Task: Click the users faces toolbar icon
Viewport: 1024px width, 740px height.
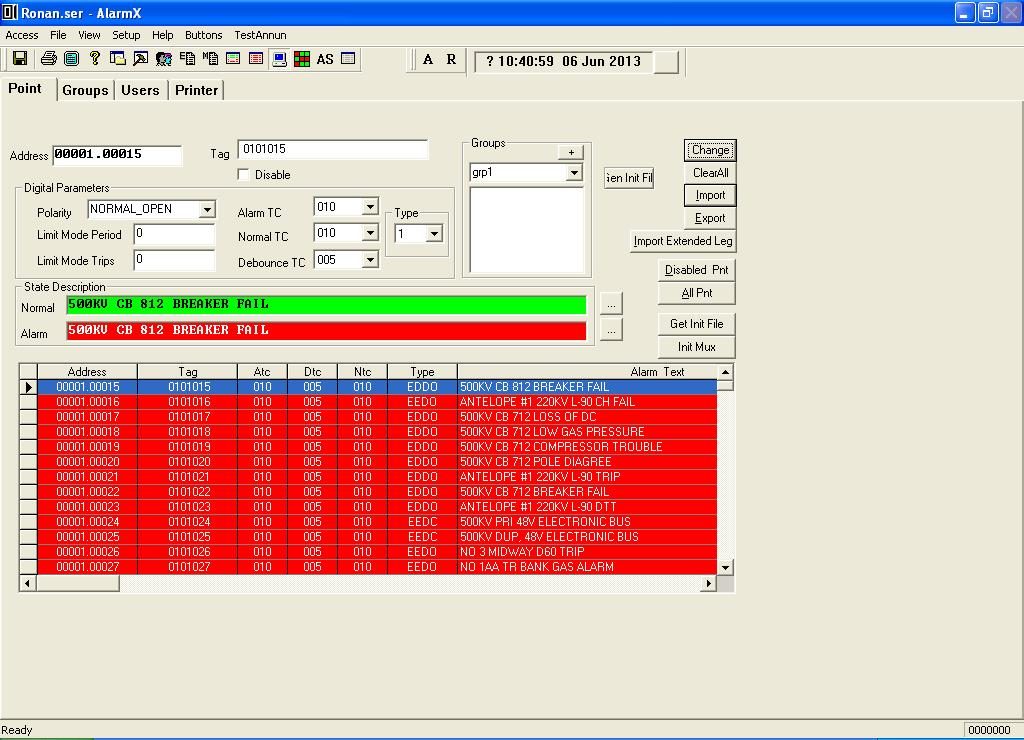Action: point(163,59)
